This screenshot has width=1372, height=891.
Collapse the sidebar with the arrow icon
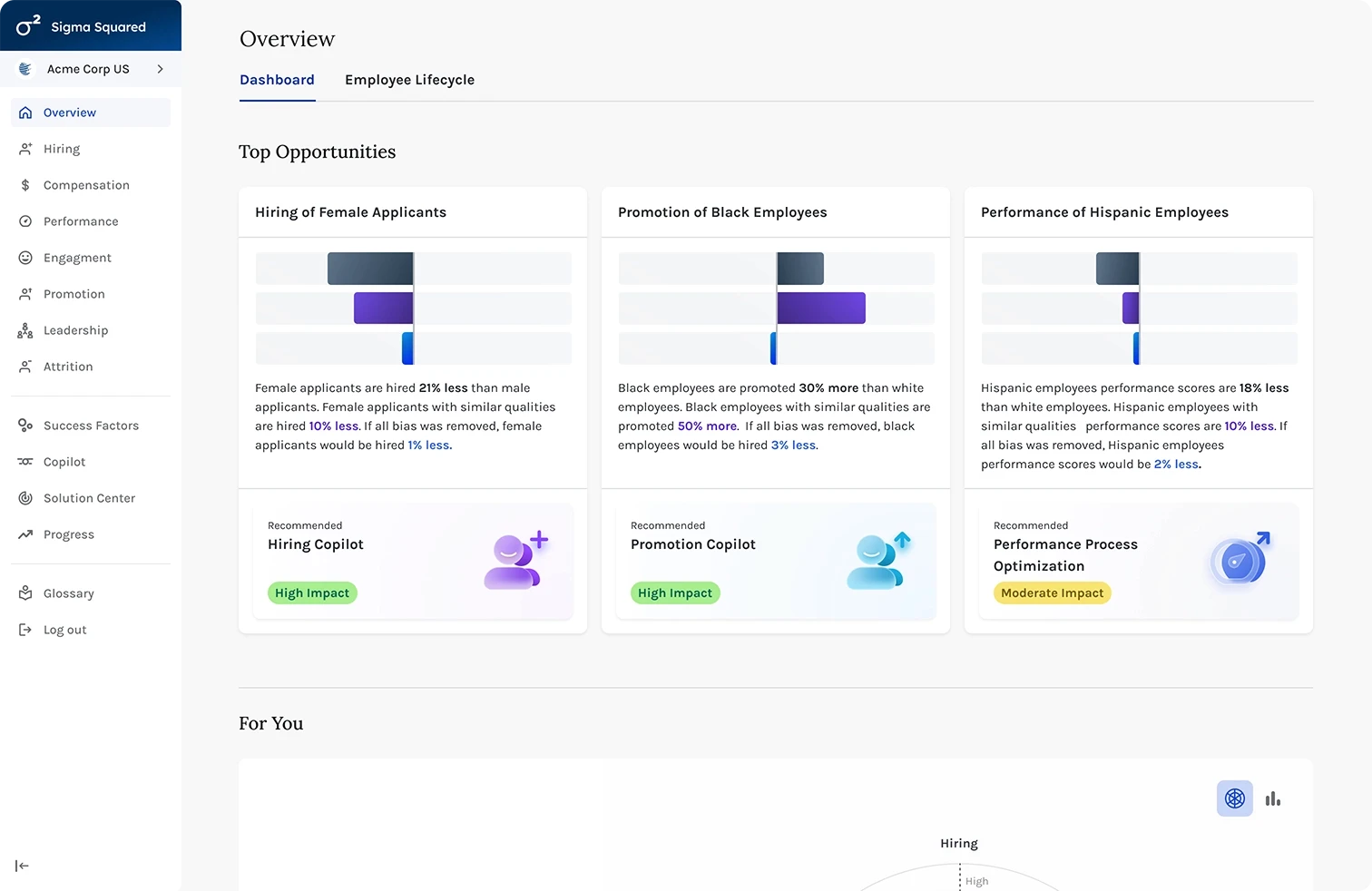tap(23, 866)
